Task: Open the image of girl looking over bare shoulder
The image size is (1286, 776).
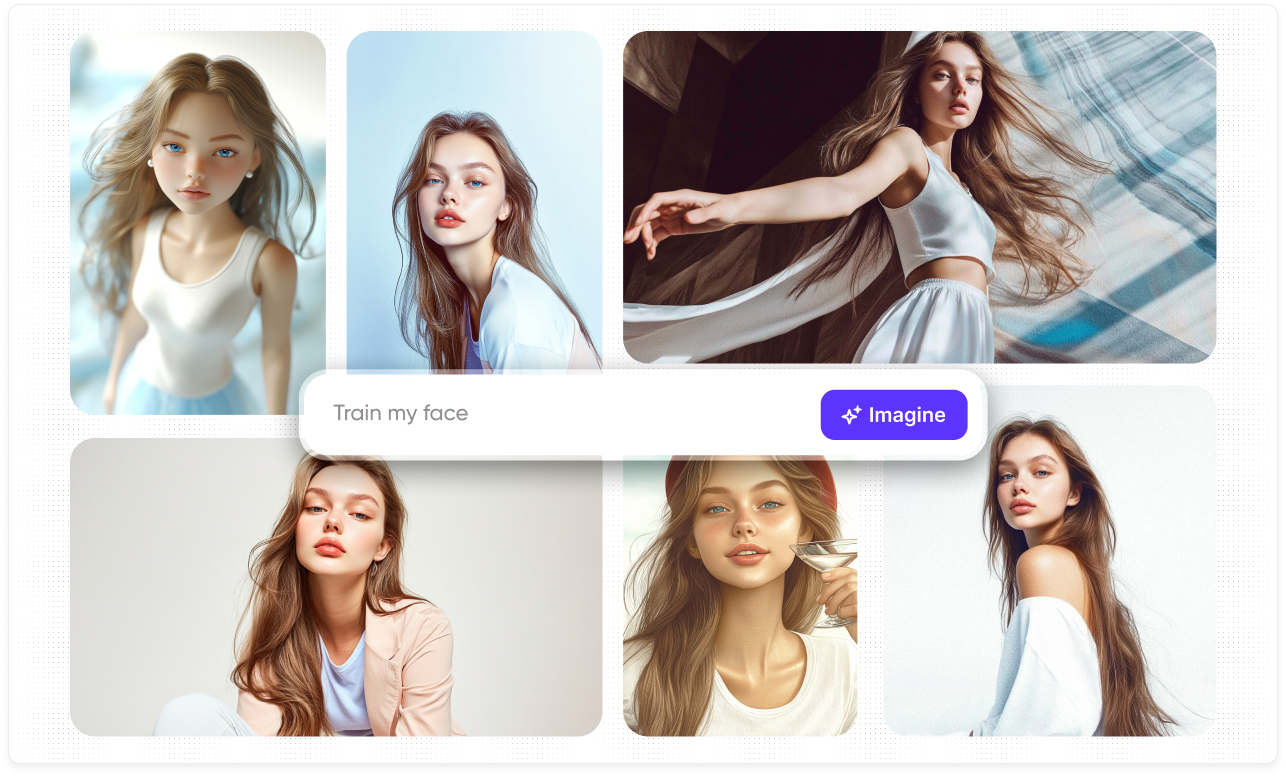Action: tap(1050, 561)
